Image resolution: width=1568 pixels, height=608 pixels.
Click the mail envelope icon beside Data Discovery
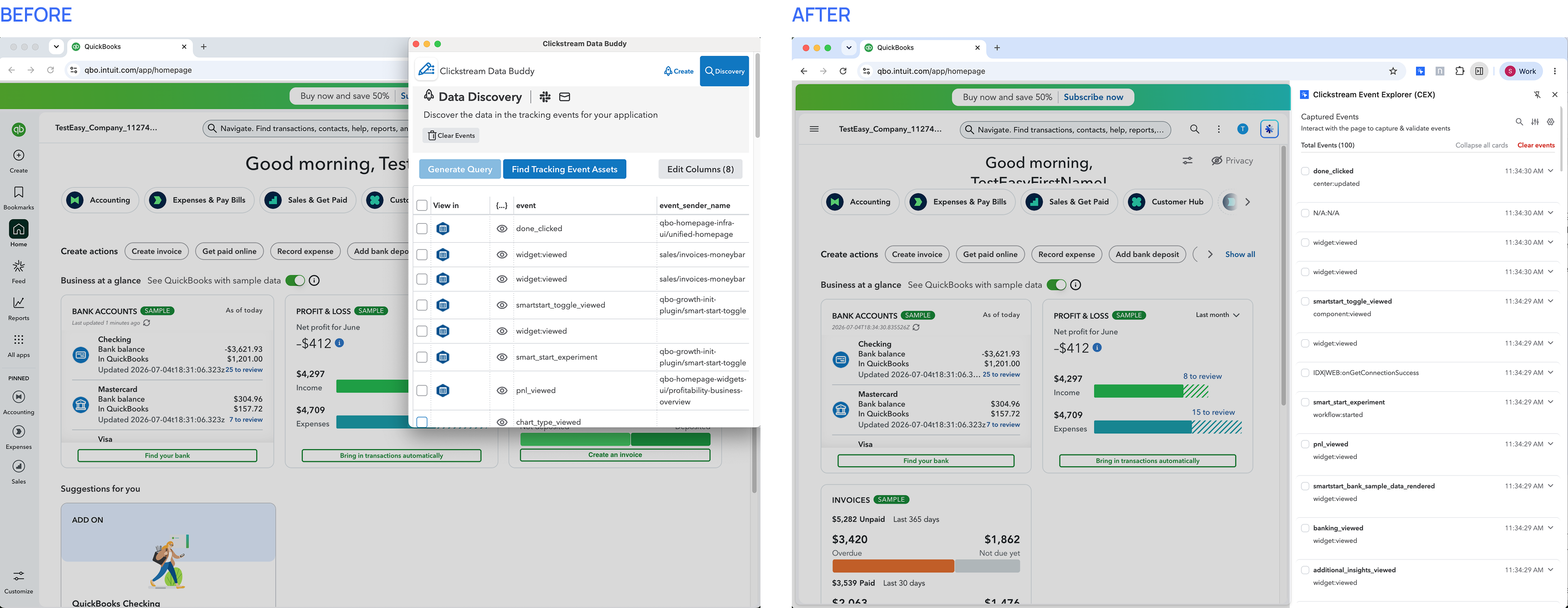[x=564, y=97]
